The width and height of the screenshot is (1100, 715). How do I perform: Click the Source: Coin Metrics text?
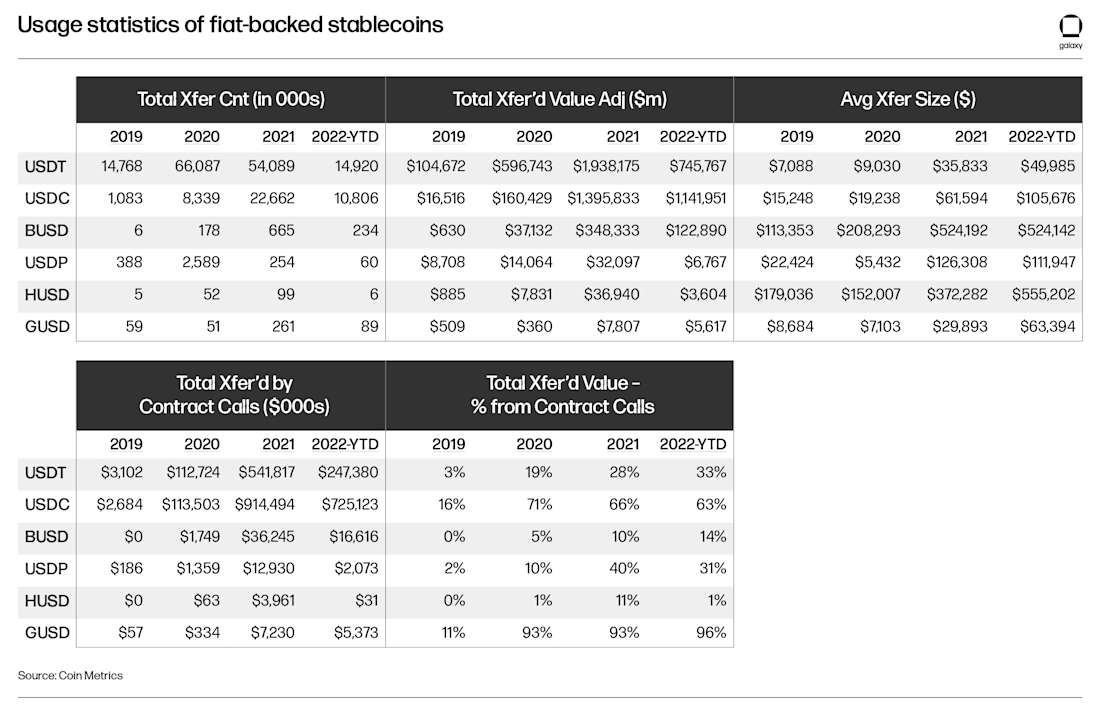(x=70, y=675)
